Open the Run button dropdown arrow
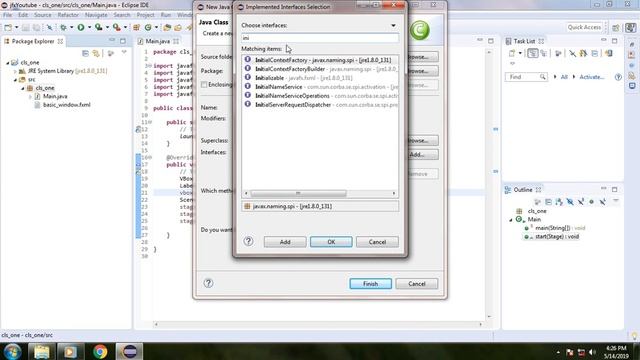 (x=89, y=27)
